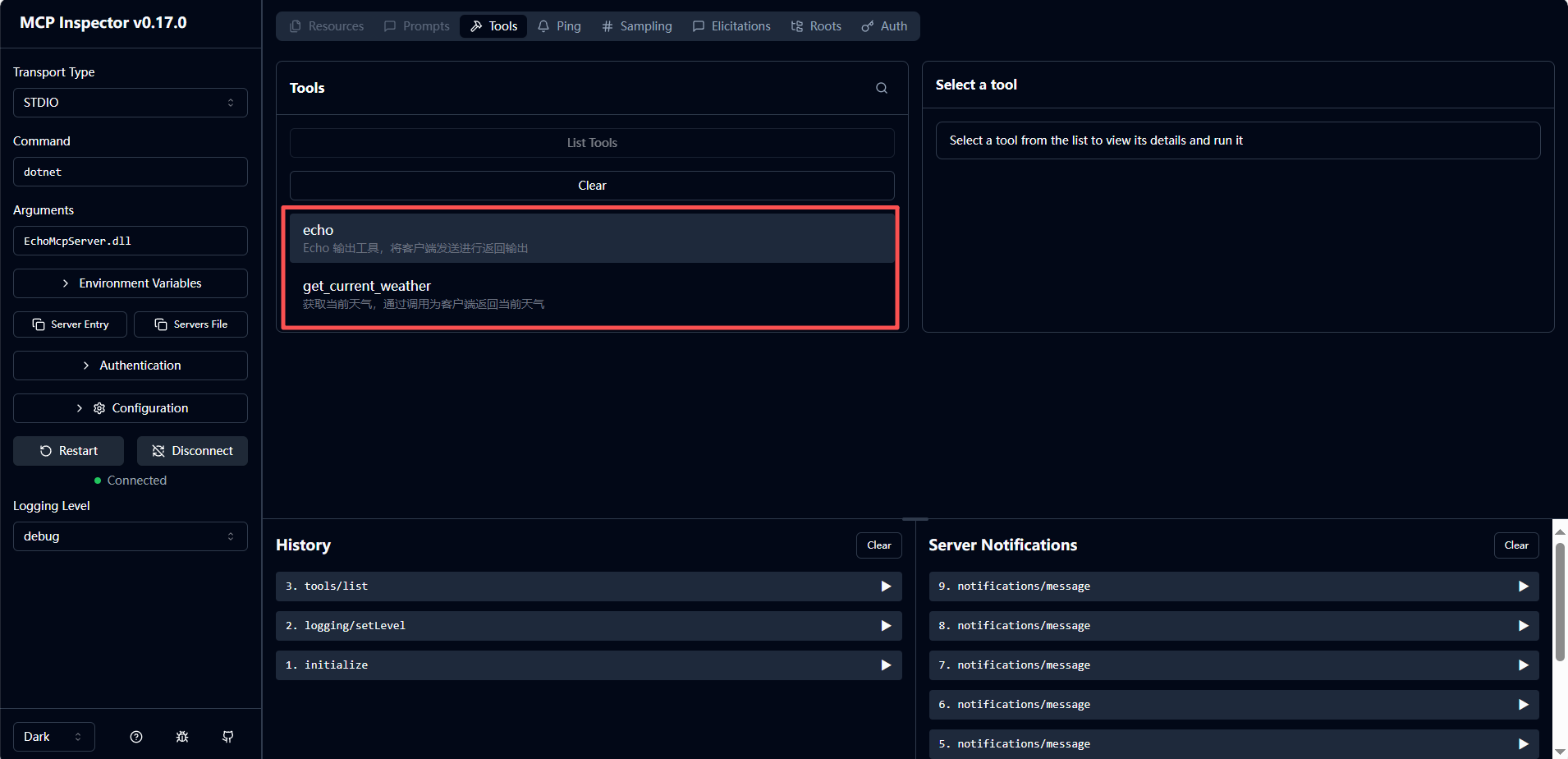Copy the Servers File configuration

[190, 324]
